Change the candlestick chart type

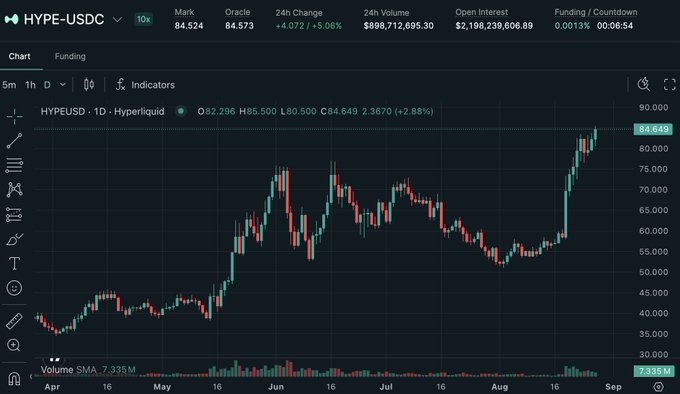point(89,85)
